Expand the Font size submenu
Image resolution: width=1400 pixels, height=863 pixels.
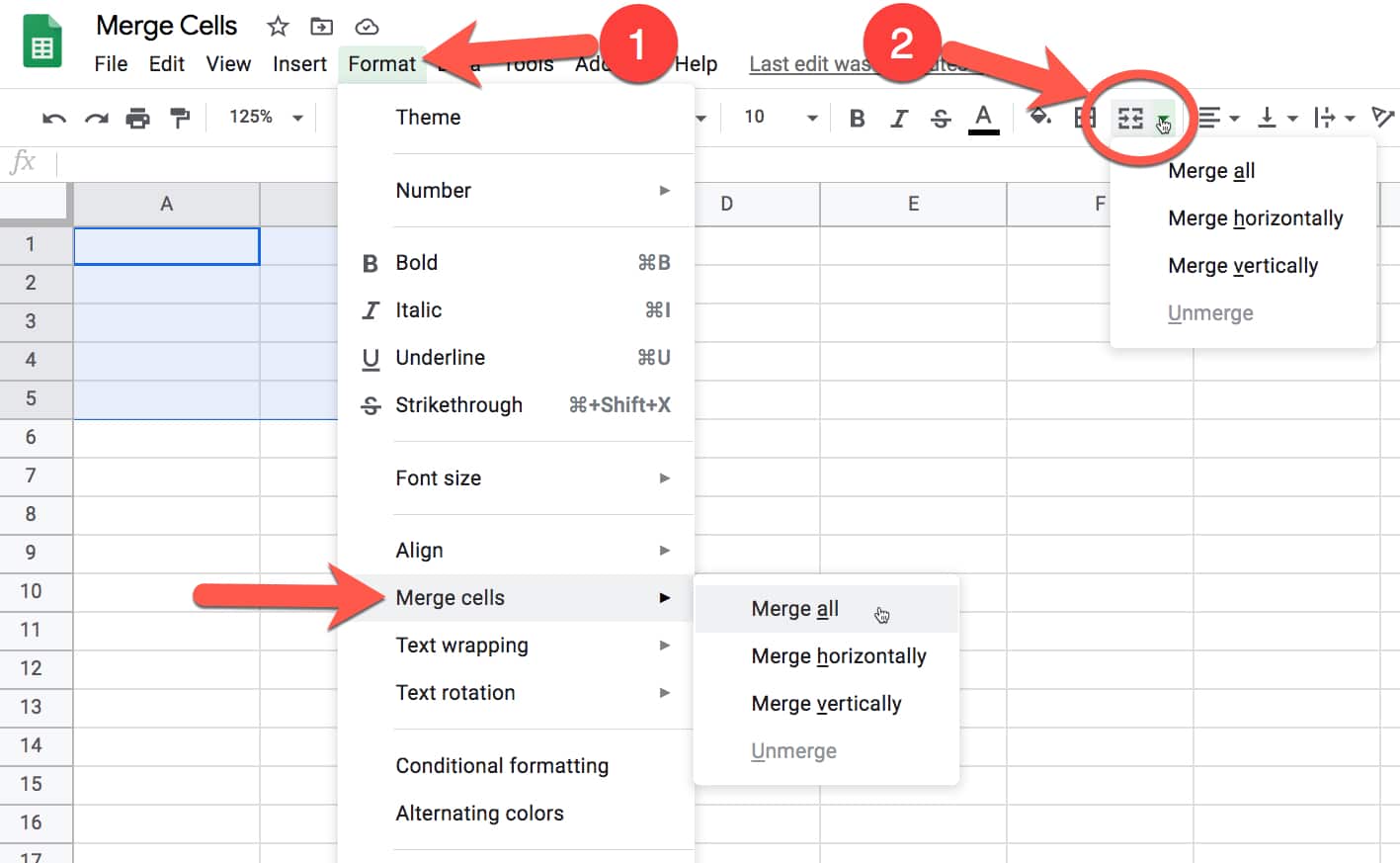pos(516,478)
